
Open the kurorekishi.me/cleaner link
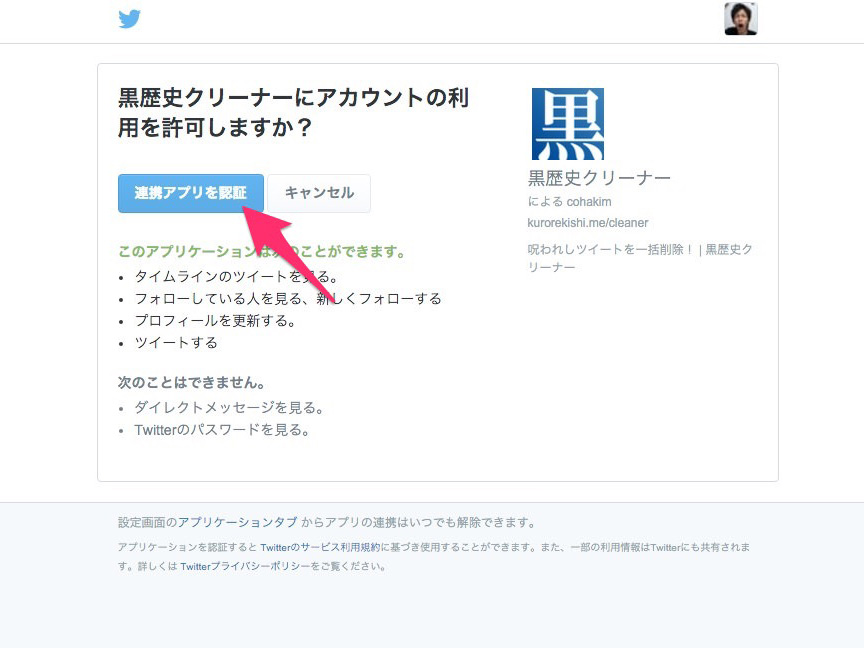(x=587, y=223)
